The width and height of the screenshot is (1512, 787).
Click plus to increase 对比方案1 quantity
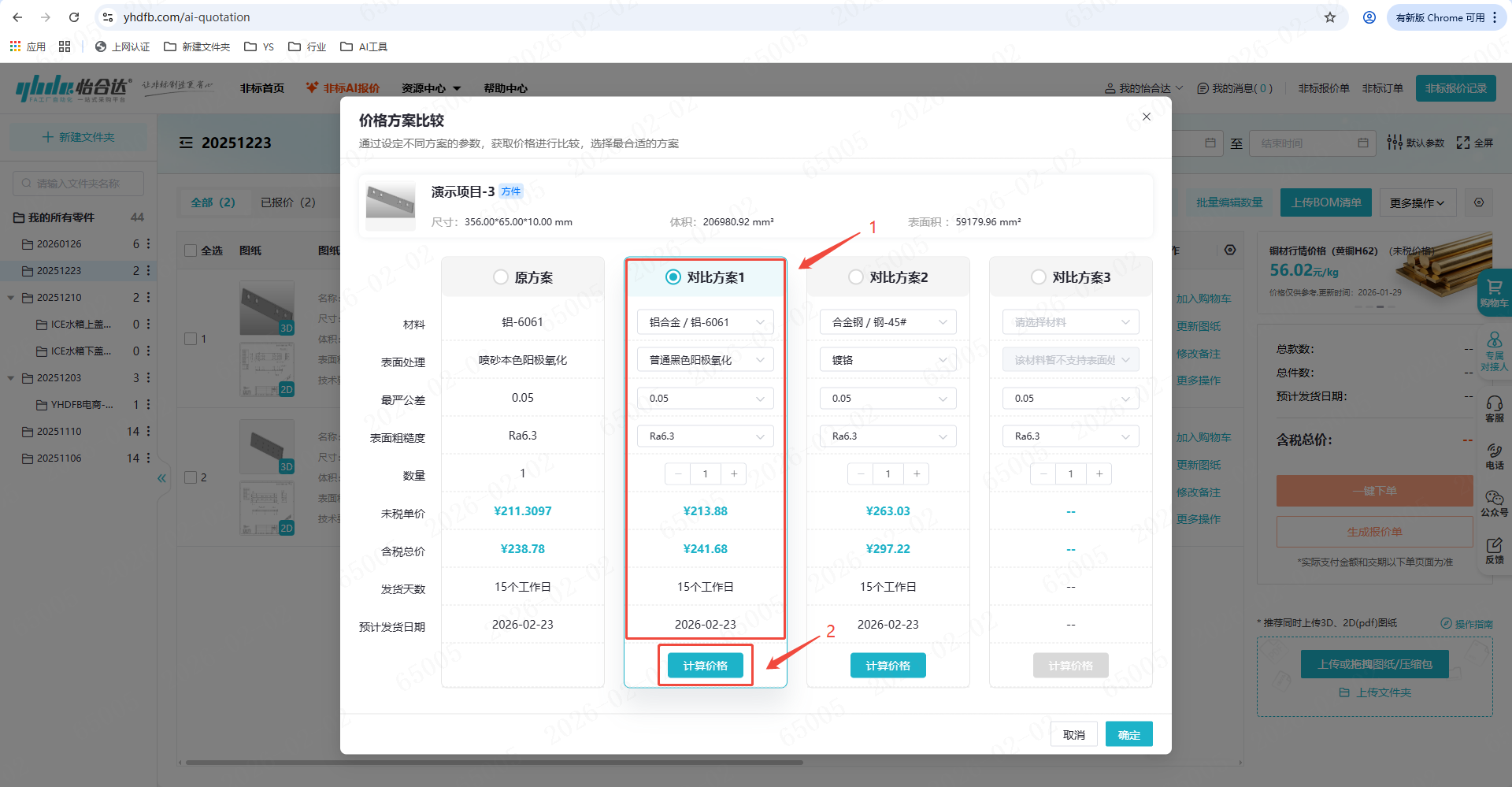tap(734, 473)
